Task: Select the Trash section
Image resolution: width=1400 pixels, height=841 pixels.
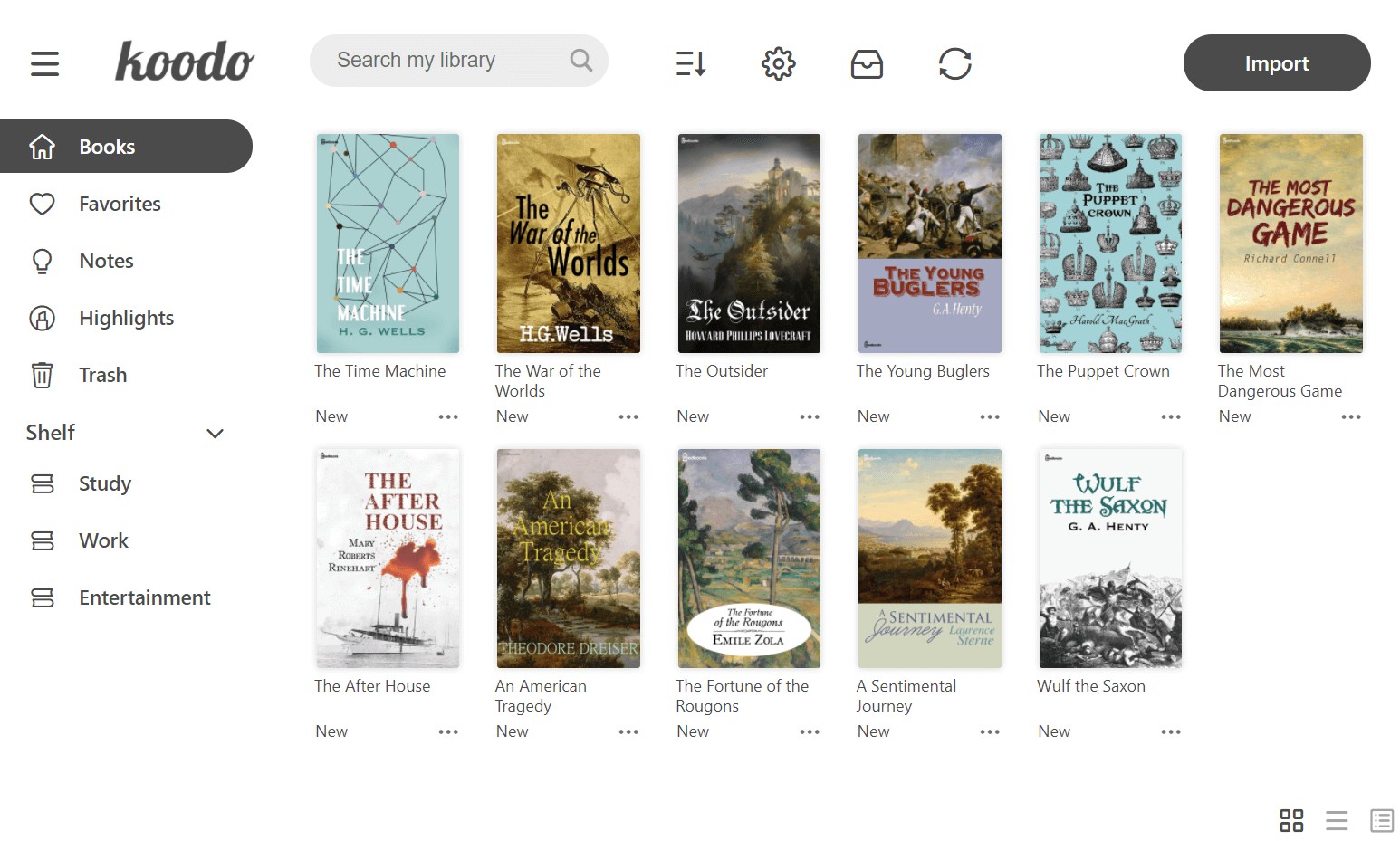Action: (x=101, y=375)
